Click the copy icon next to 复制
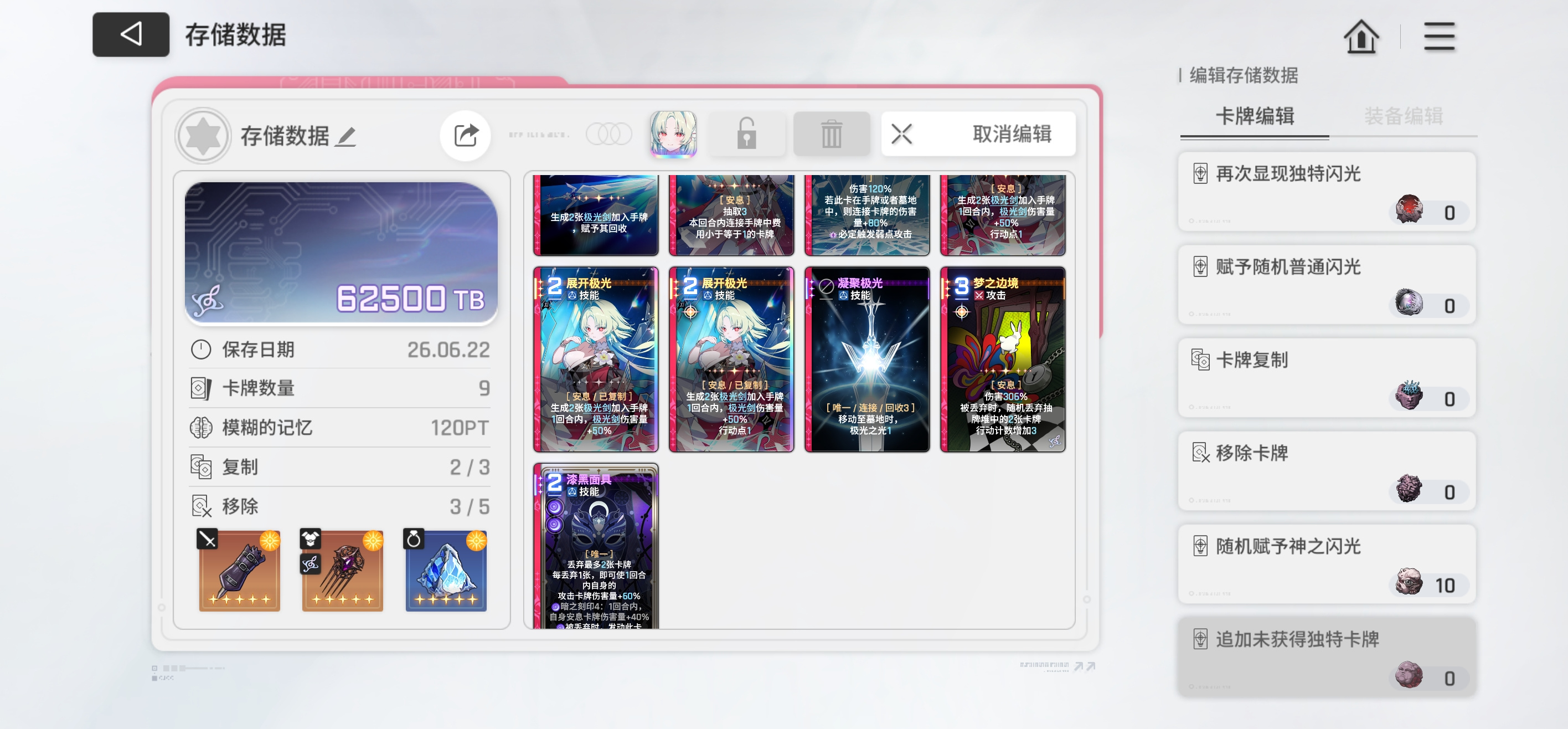 (201, 467)
